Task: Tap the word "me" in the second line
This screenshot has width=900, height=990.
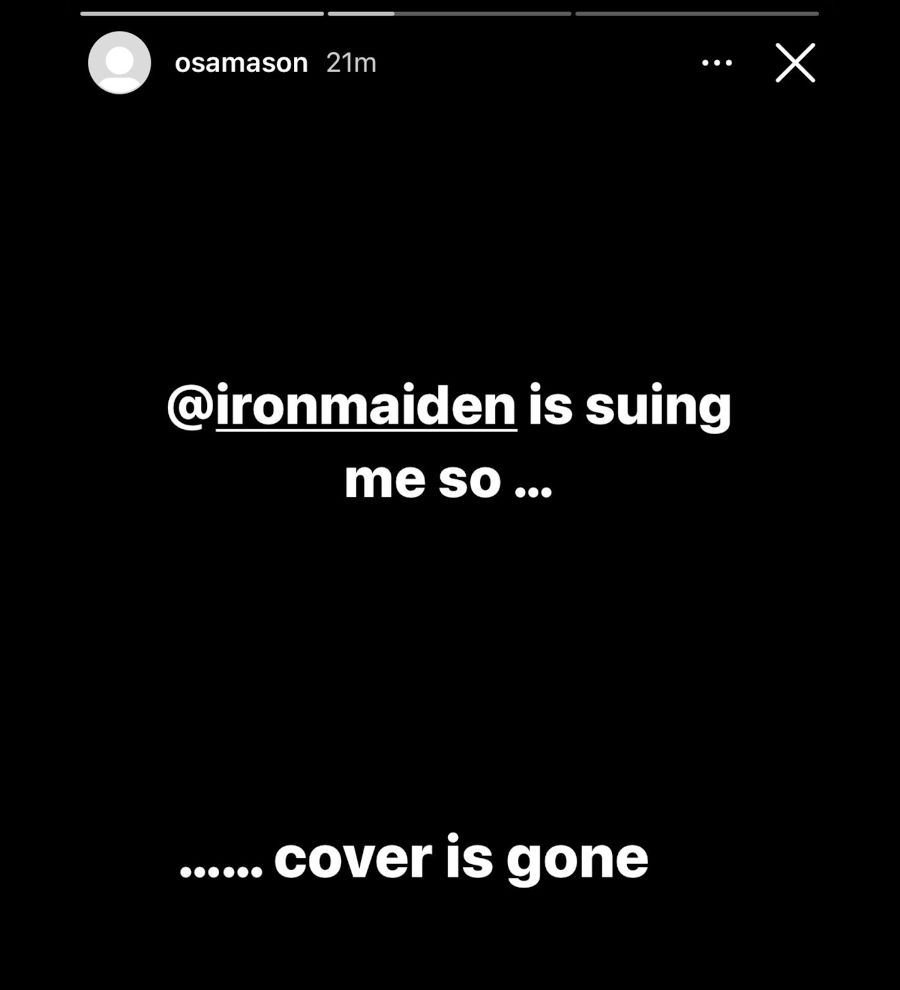Action: tap(385, 481)
